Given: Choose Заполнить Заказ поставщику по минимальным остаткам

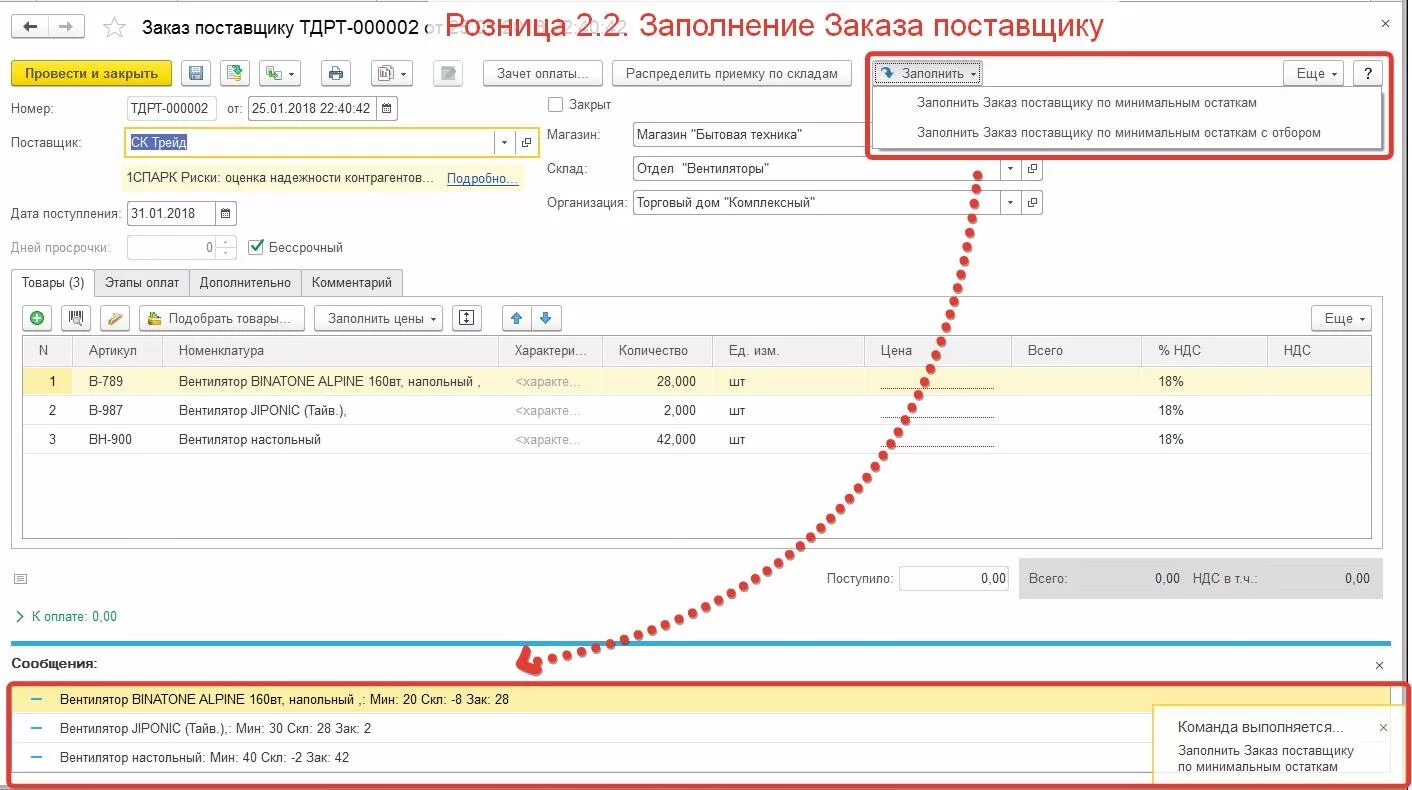Looking at the screenshot, I should tap(1086, 103).
